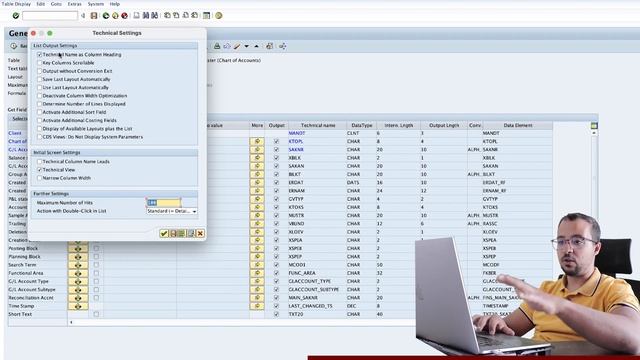
Task: Click the down-triangle in main toolbar
Action: click(x=247, y=46)
